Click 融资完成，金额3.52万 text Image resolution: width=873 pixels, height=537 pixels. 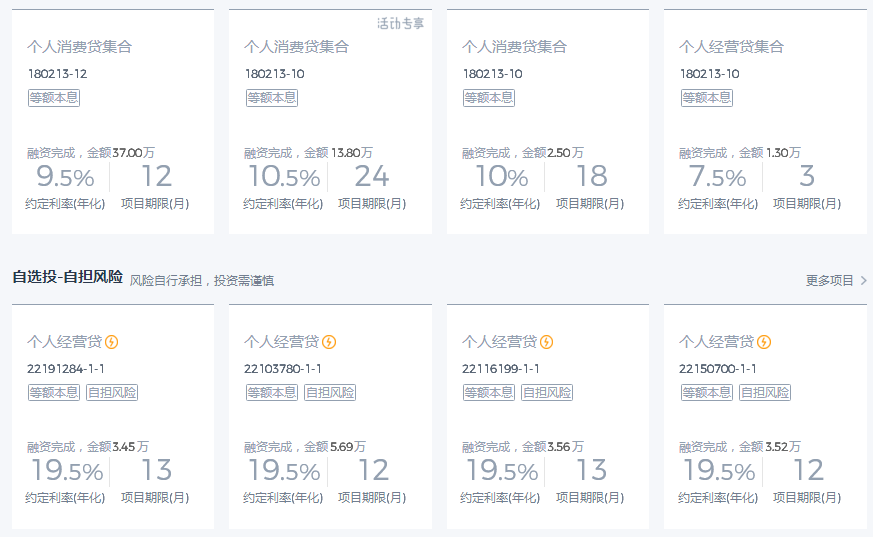click(x=740, y=447)
